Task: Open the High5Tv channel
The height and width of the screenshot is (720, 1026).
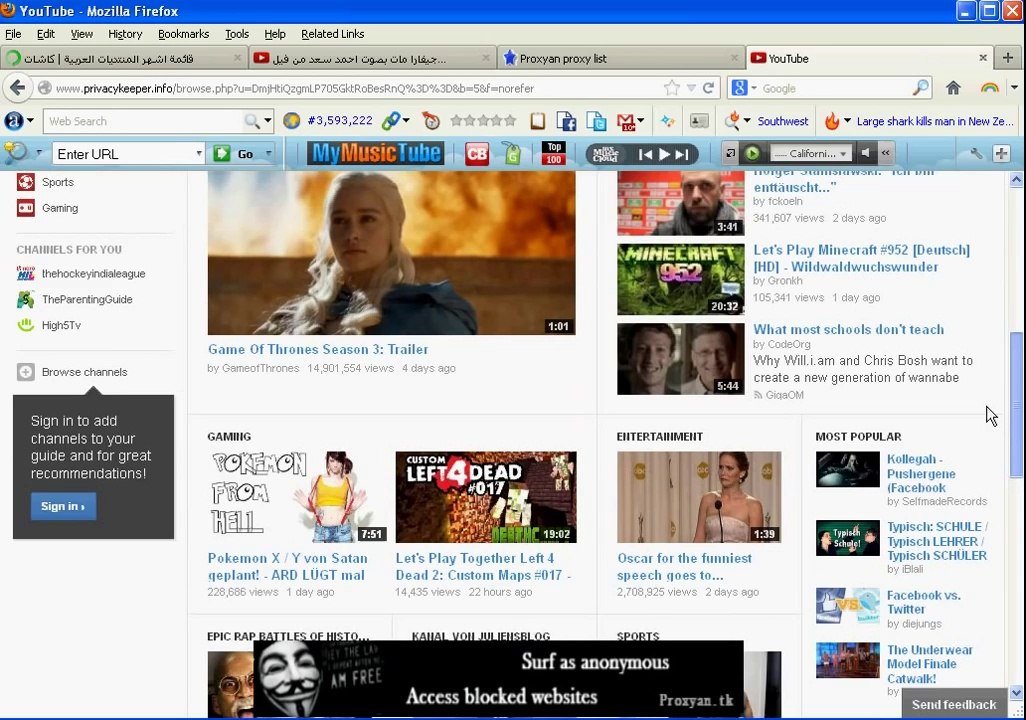Action: 61,325
